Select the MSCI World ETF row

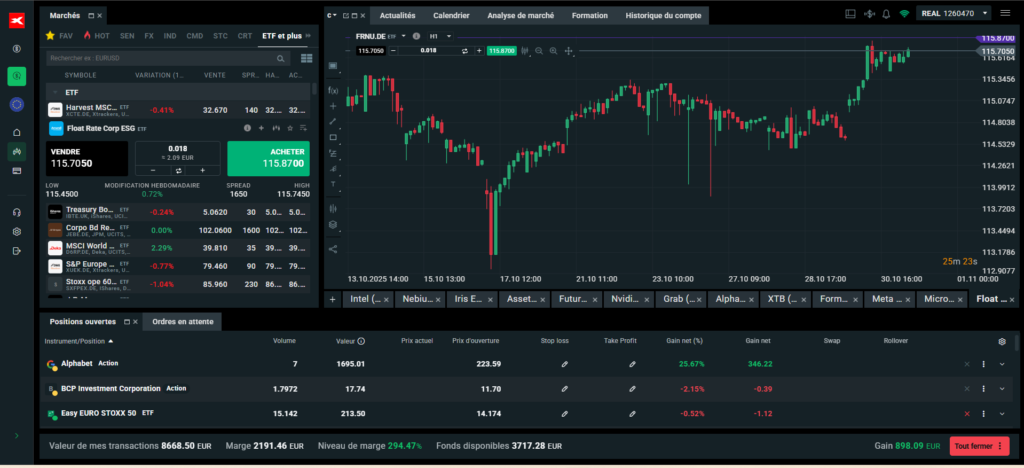178,249
